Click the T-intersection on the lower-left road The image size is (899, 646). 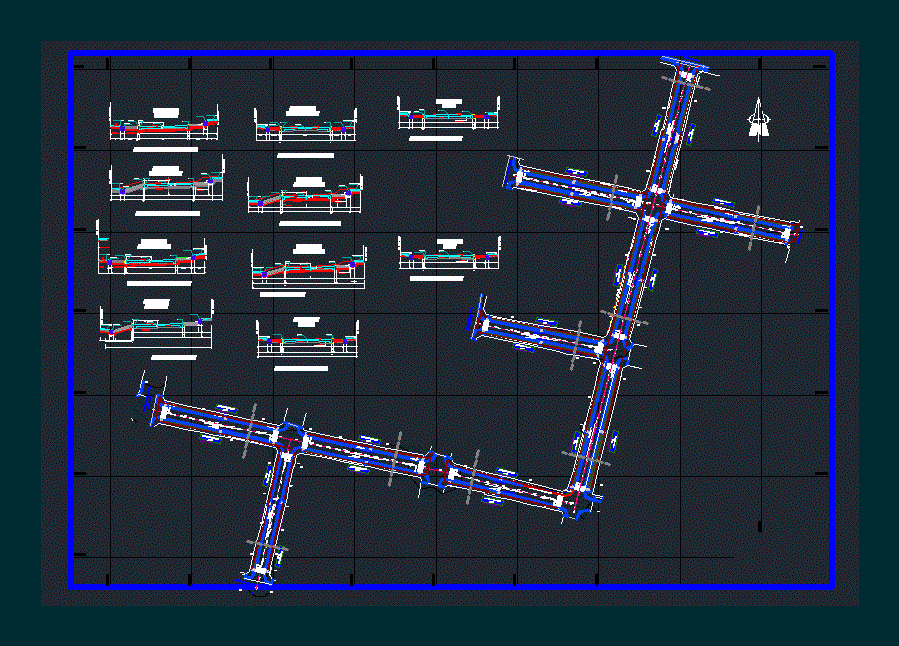[x=286, y=440]
